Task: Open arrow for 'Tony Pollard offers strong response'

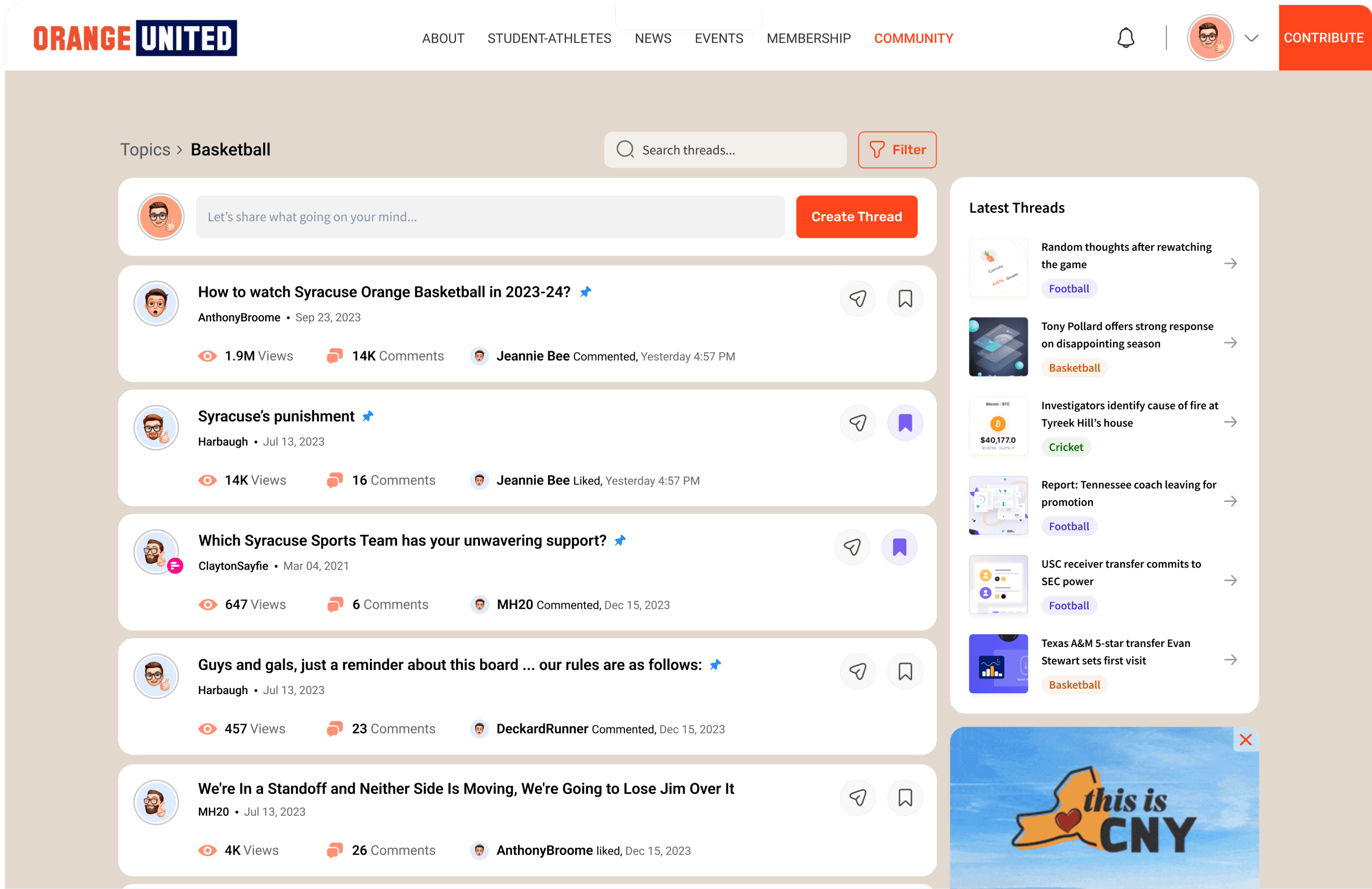Action: [1230, 343]
